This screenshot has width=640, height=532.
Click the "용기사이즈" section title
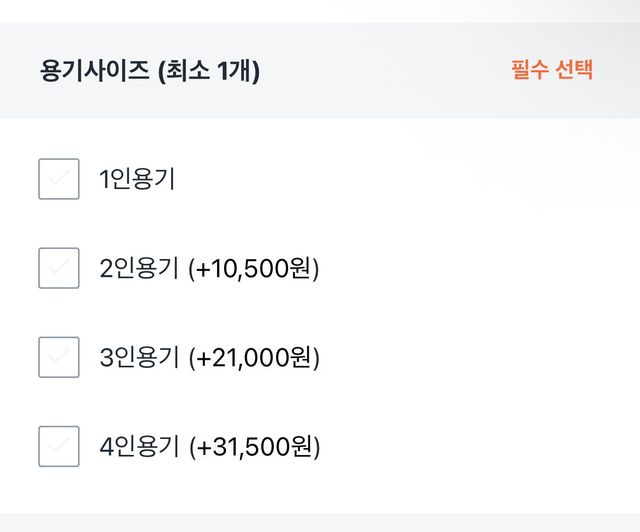point(95,72)
